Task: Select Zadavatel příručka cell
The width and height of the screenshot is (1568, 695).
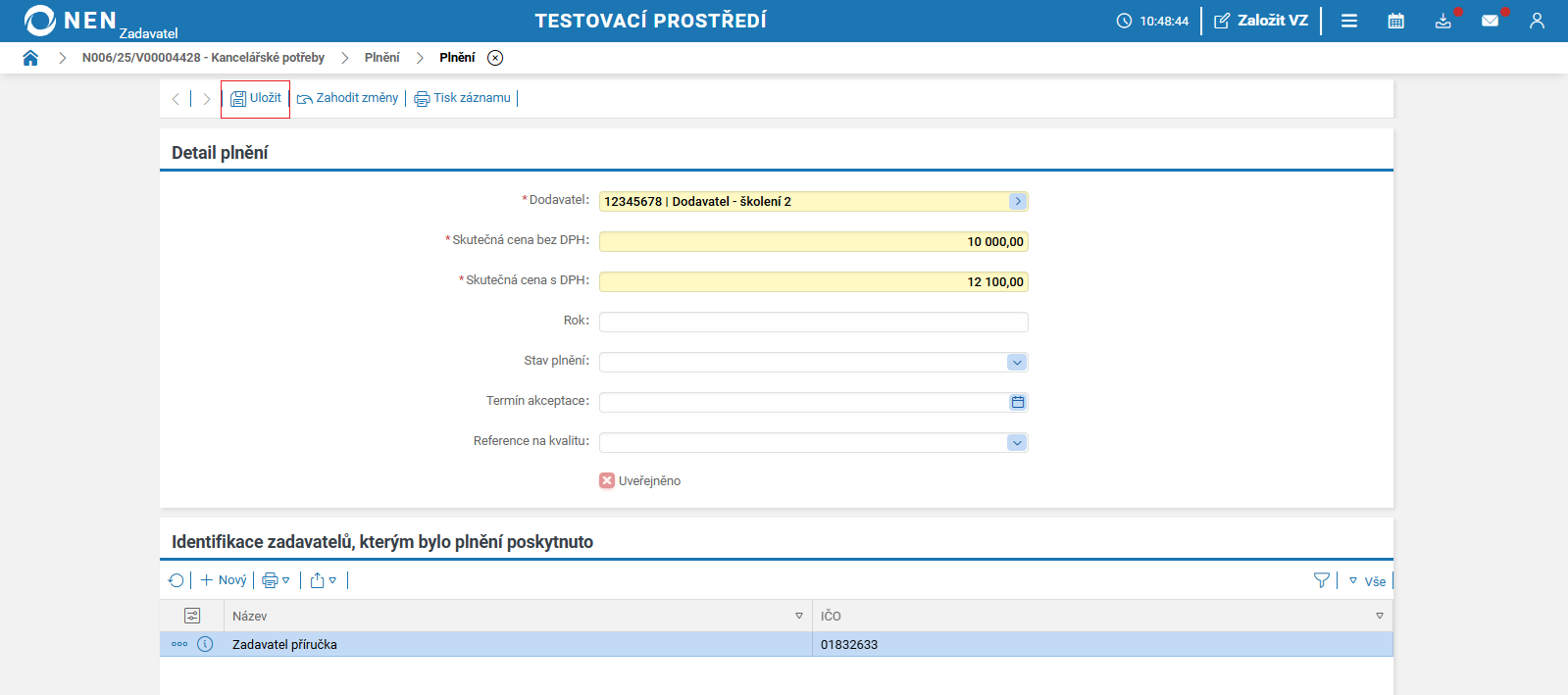Action: [518, 644]
